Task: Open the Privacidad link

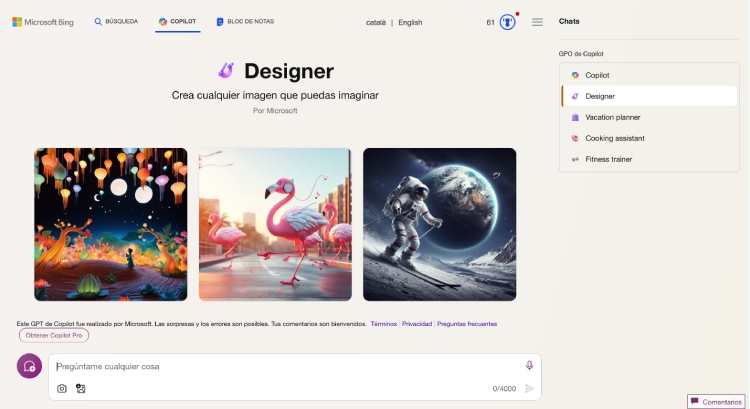Action: point(417,324)
